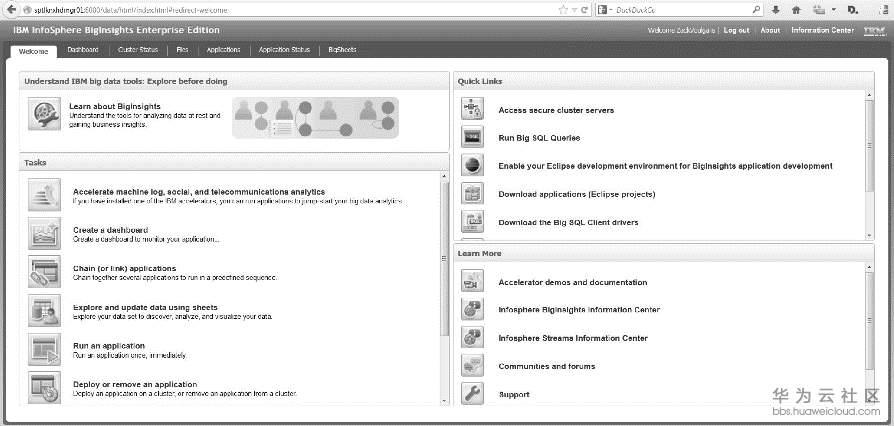Click the Tasks panel scroll up arrow
Image resolution: width=894 pixels, height=426 pixels.
click(x=445, y=176)
